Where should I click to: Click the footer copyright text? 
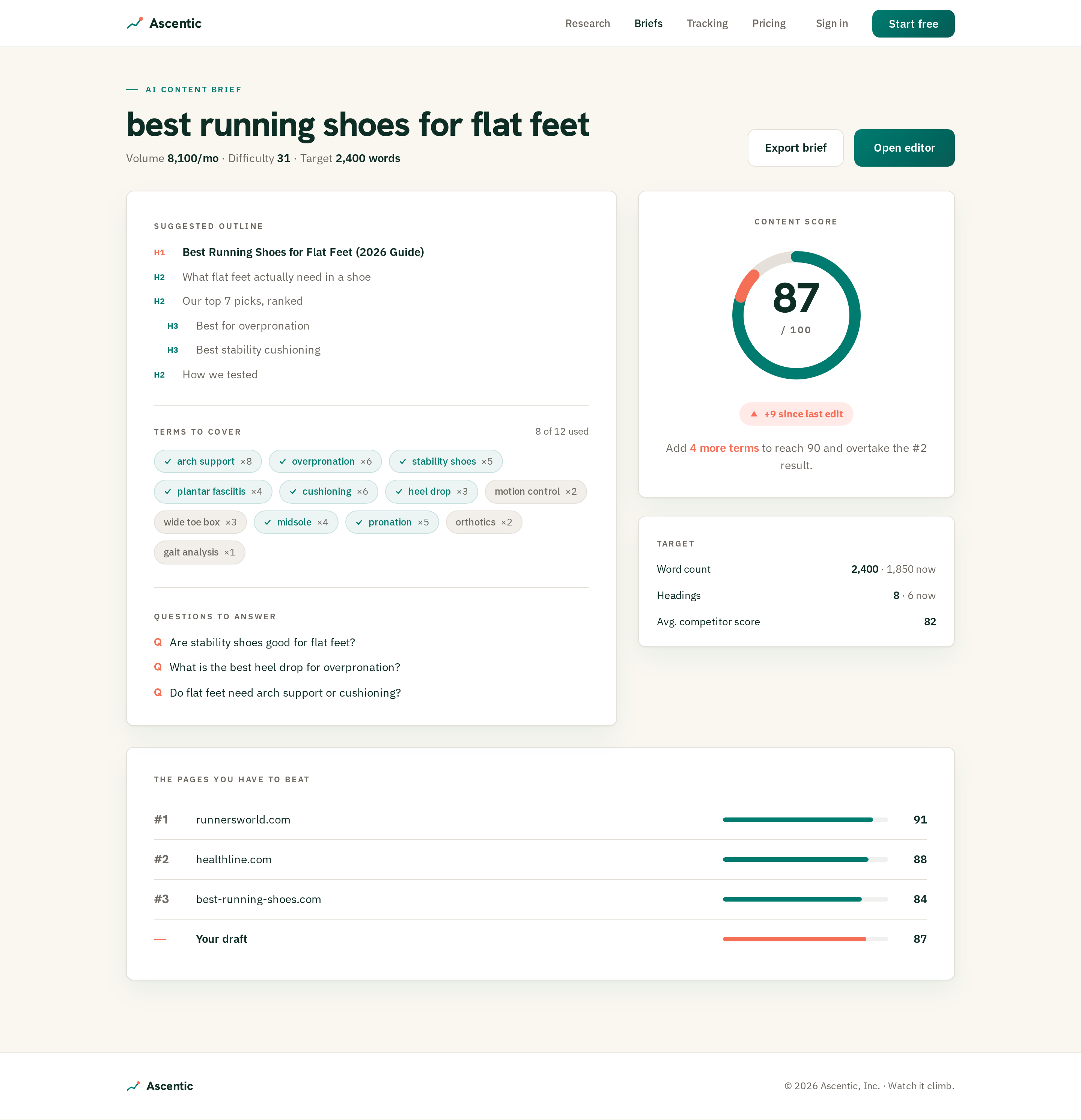click(x=869, y=1086)
